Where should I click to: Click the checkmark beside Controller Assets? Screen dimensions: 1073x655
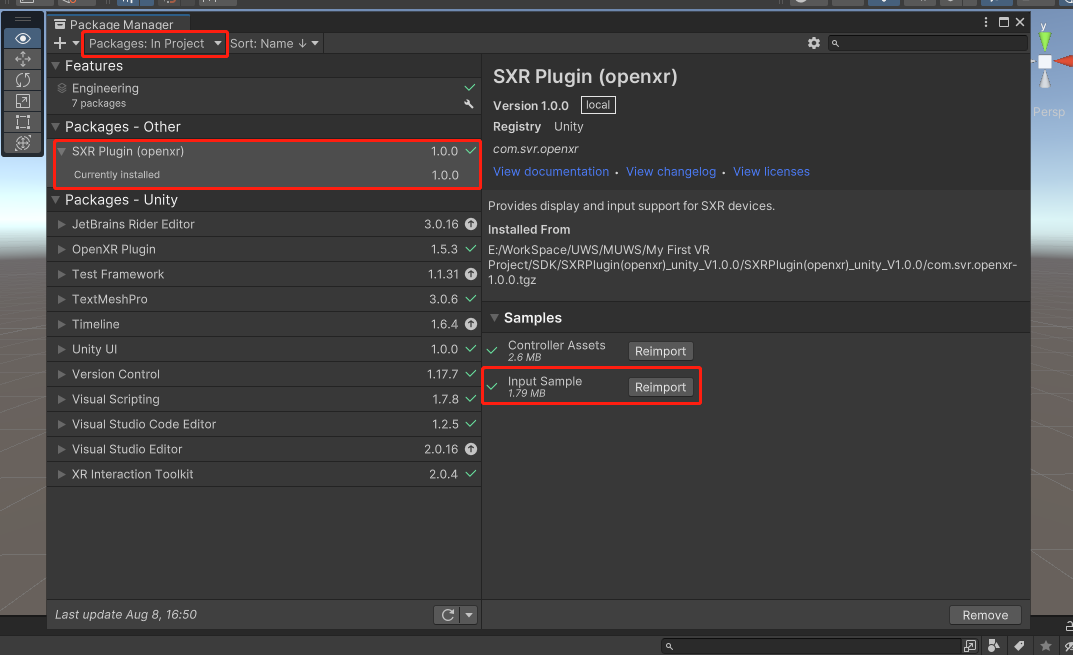491,350
